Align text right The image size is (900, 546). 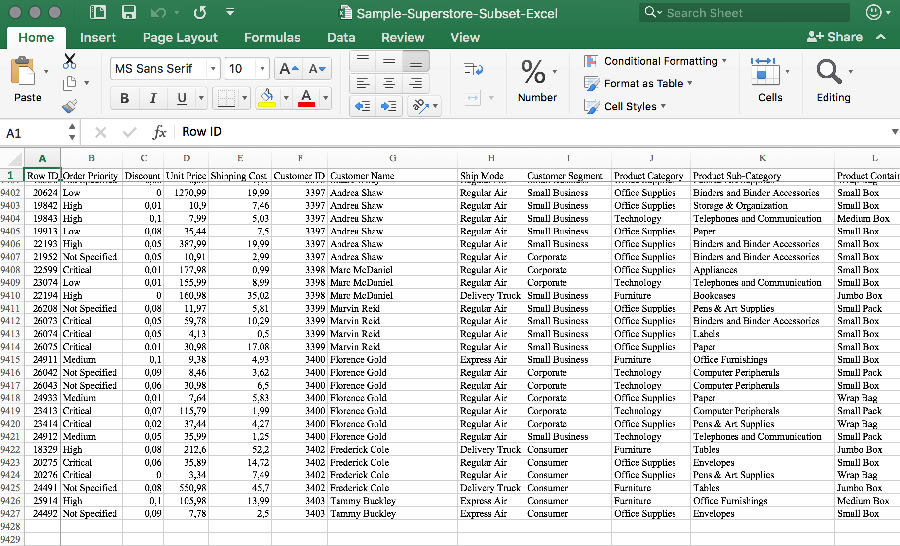pyautogui.click(x=416, y=83)
